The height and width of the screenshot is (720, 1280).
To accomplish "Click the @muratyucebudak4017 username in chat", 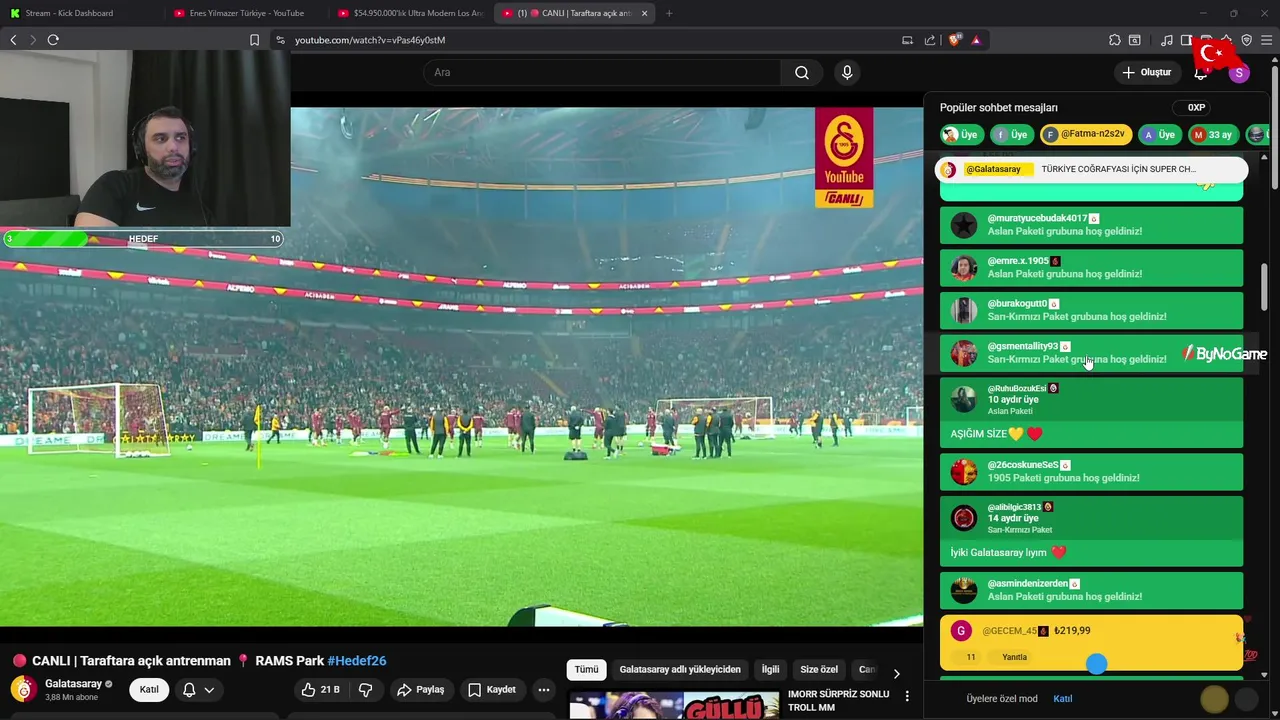I will click(1037, 218).
